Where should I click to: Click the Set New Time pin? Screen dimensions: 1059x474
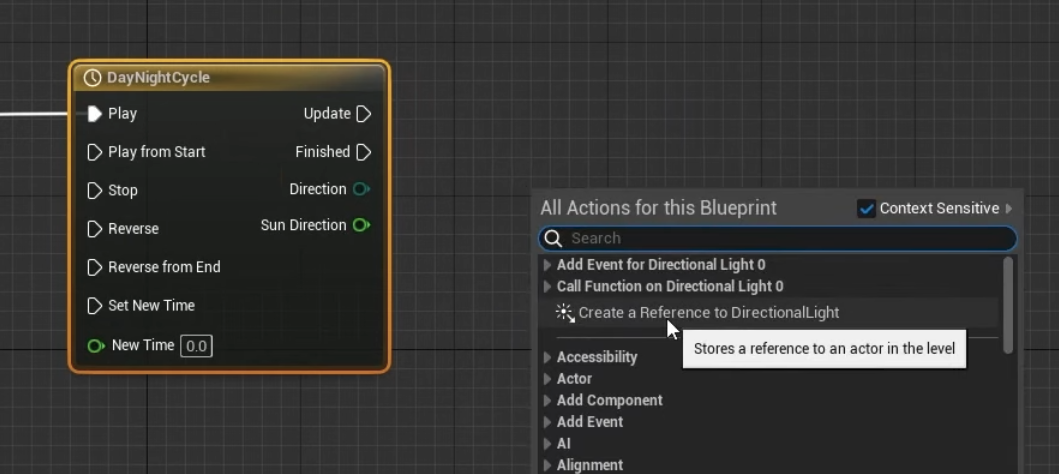[95, 306]
